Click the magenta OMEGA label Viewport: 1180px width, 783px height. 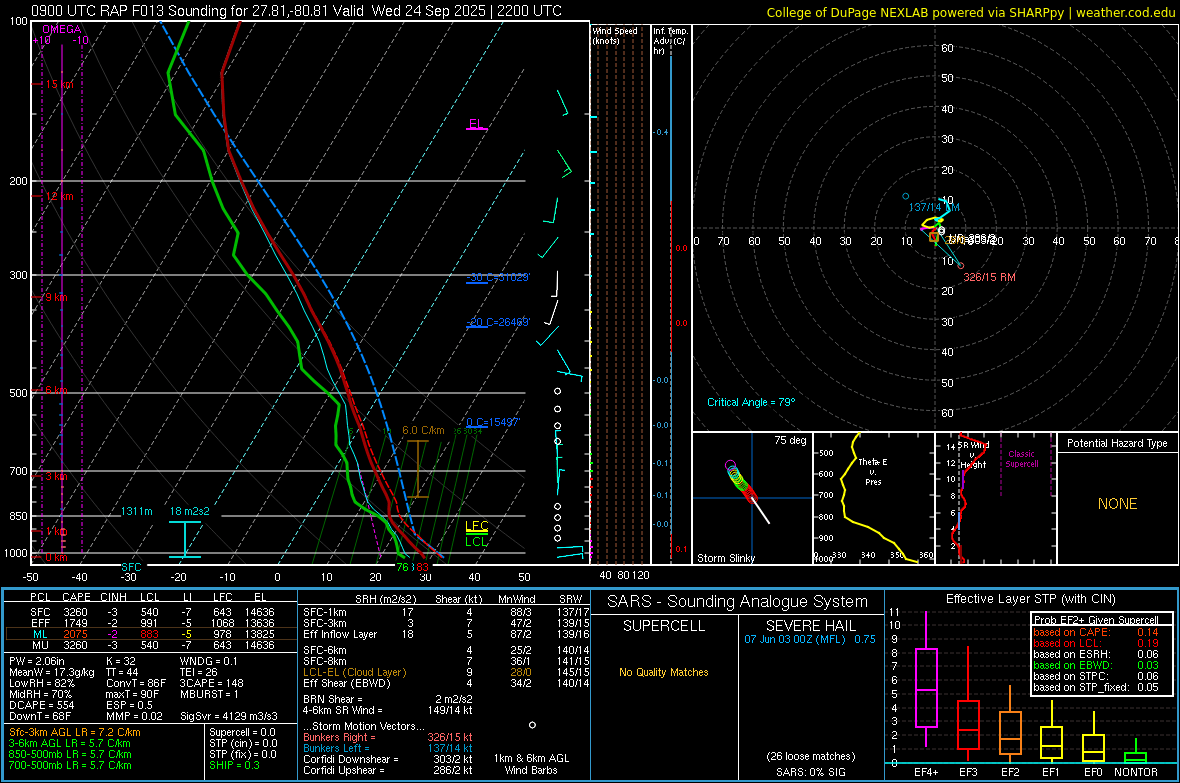click(62, 29)
